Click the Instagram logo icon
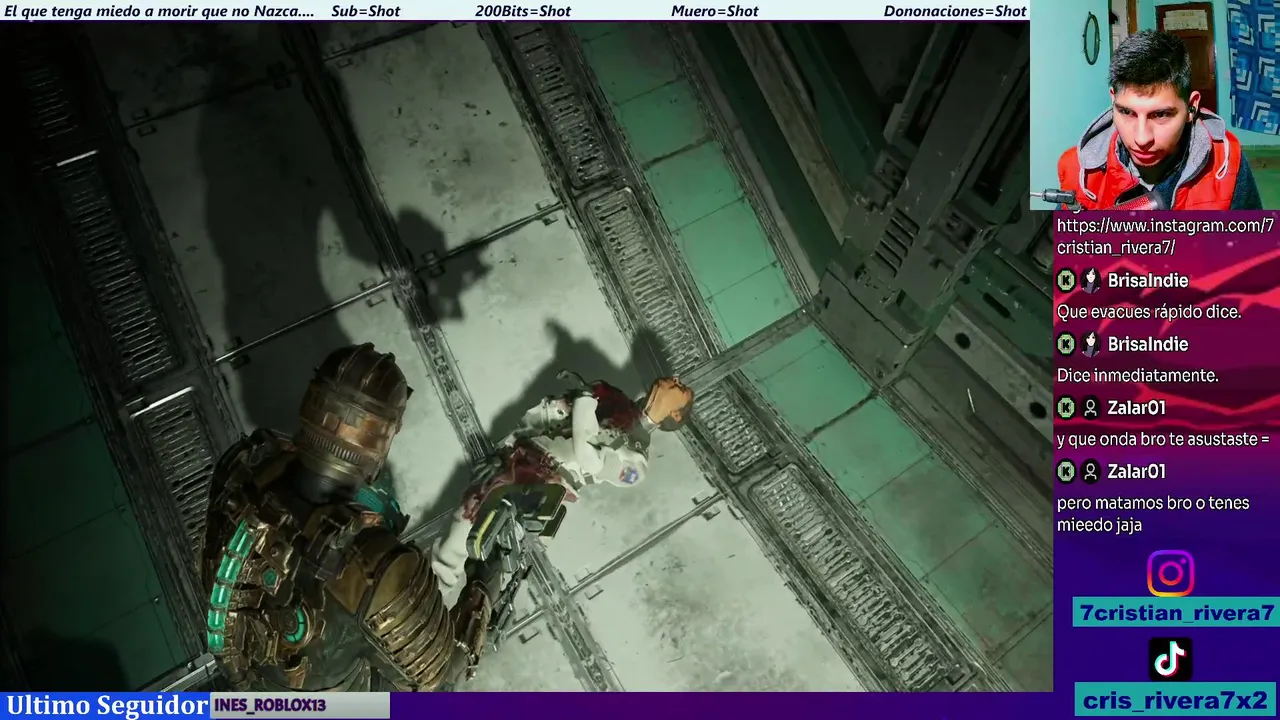Screen dimensions: 1280x720 coord(1170,574)
